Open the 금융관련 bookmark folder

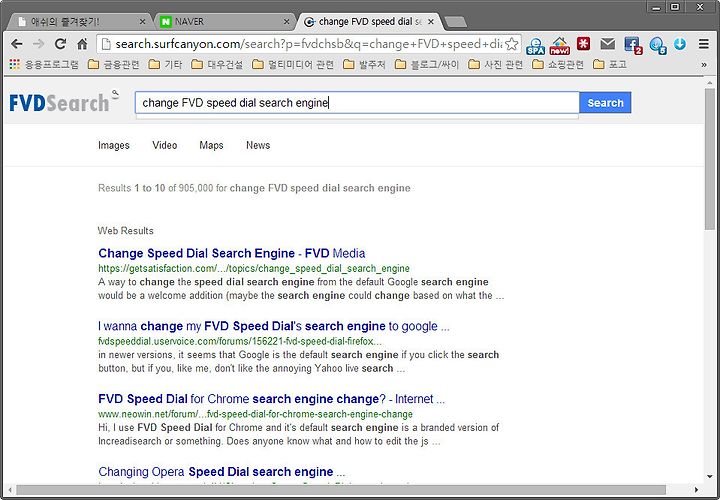tap(113, 65)
